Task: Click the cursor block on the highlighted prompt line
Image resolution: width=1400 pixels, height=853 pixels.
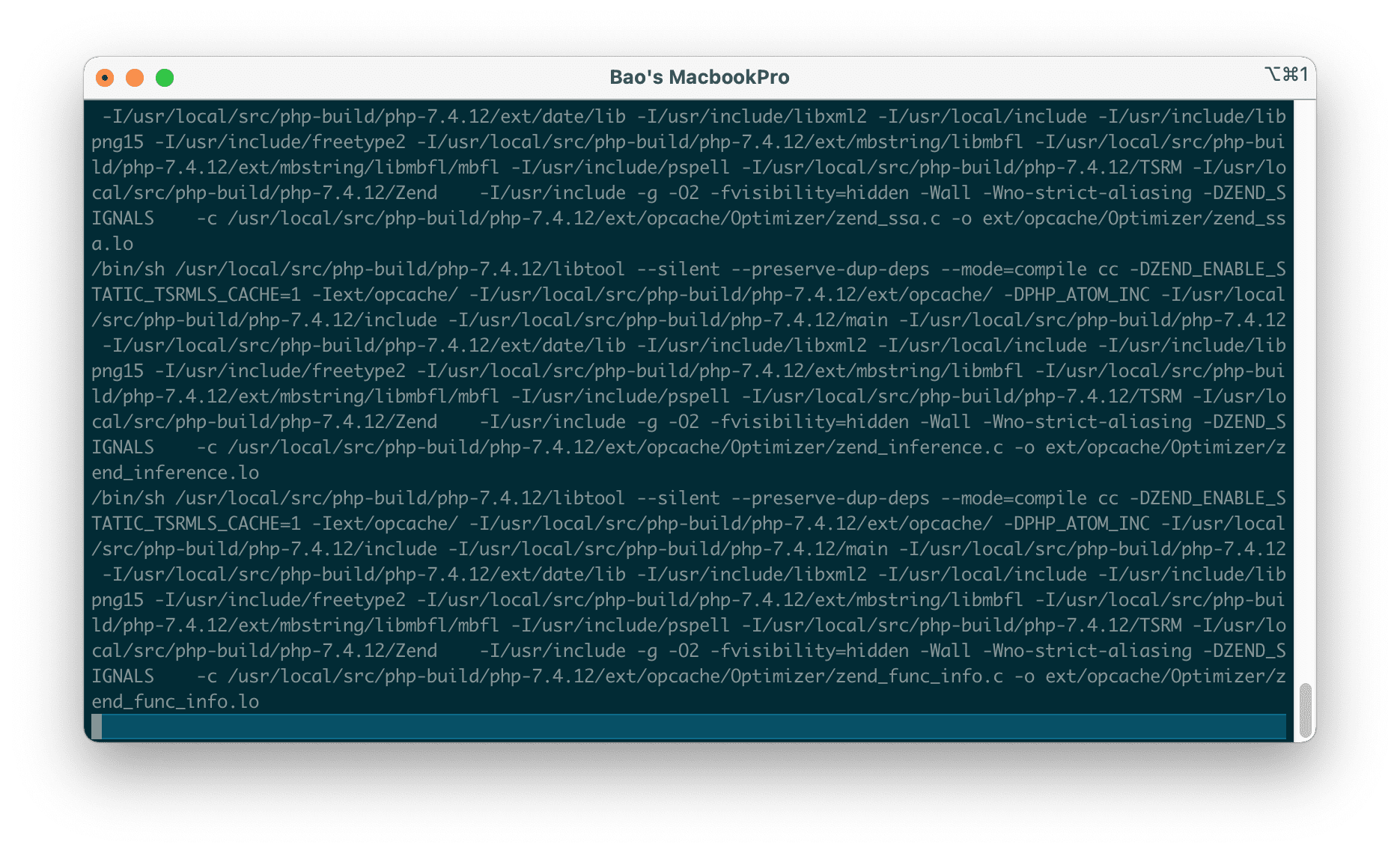Action: [97, 726]
